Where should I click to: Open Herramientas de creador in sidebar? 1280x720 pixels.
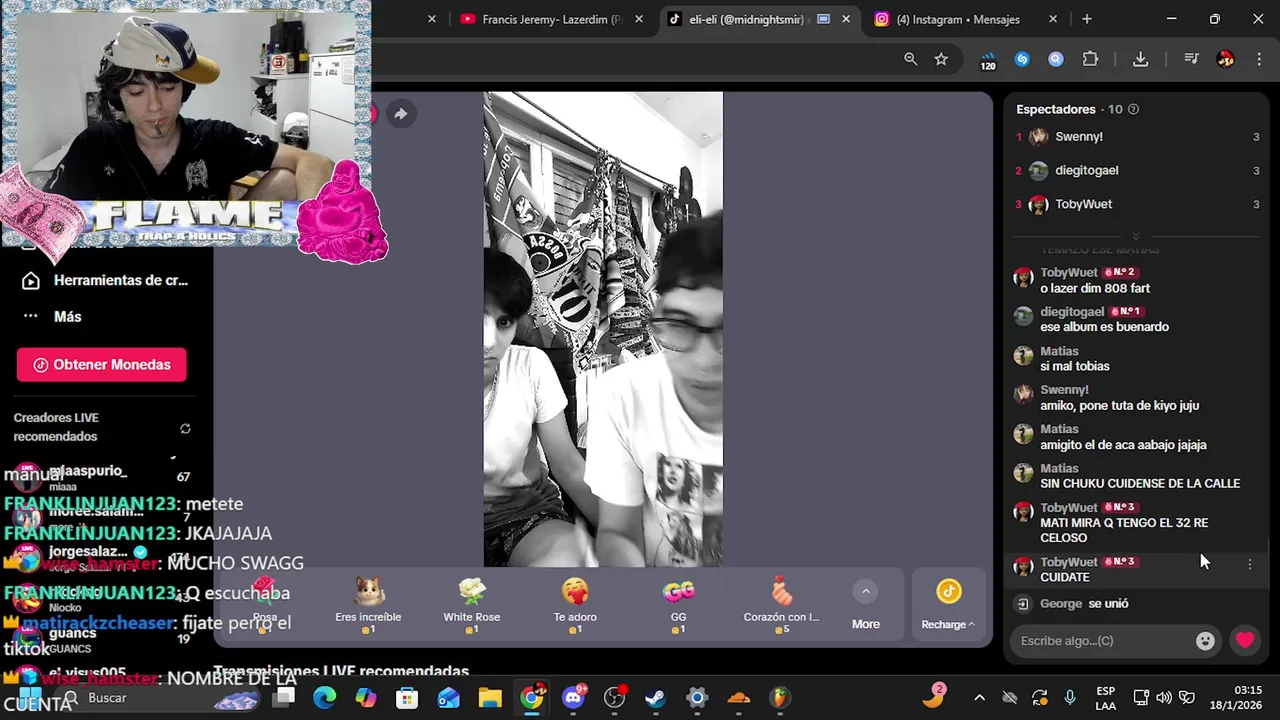[x=106, y=281]
